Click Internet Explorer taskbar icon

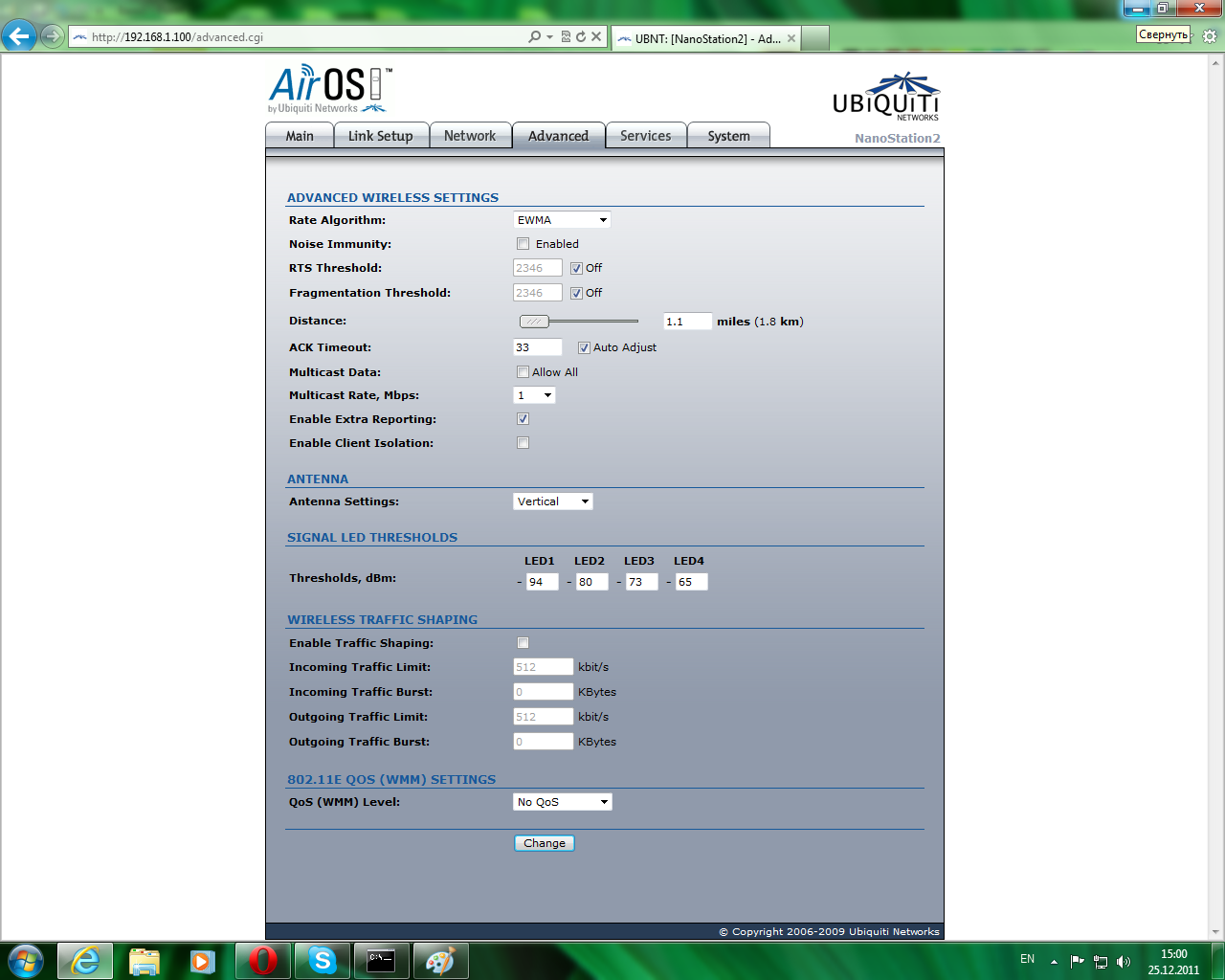[x=85, y=961]
